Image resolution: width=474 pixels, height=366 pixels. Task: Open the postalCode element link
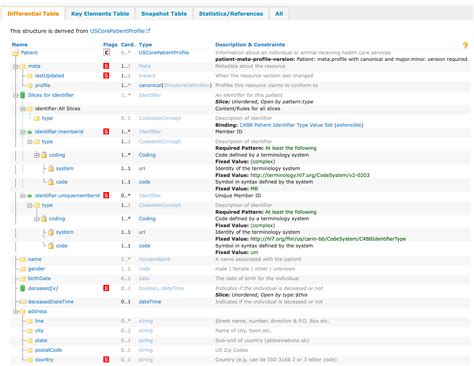tap(48, 350)
